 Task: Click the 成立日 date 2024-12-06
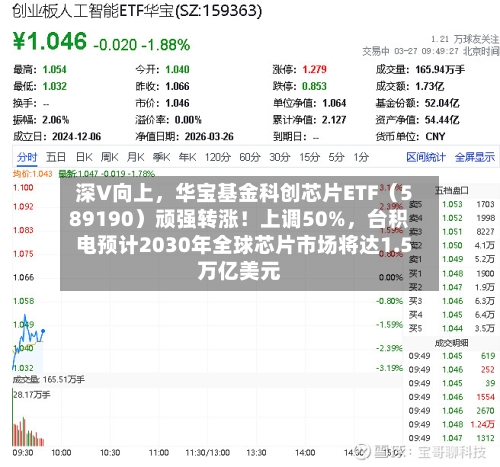pos(76,136)
